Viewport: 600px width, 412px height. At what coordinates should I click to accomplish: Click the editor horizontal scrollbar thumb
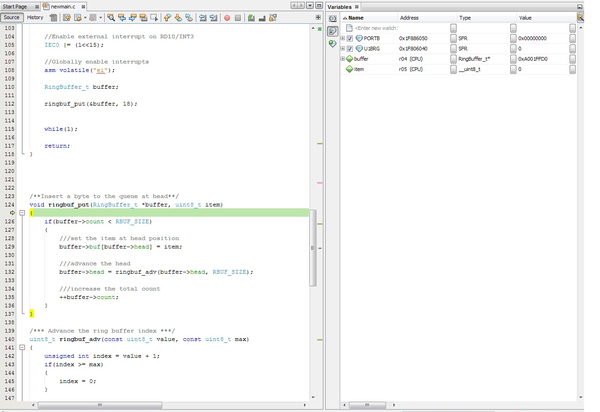pyautogui.click(x=100, y=405)
